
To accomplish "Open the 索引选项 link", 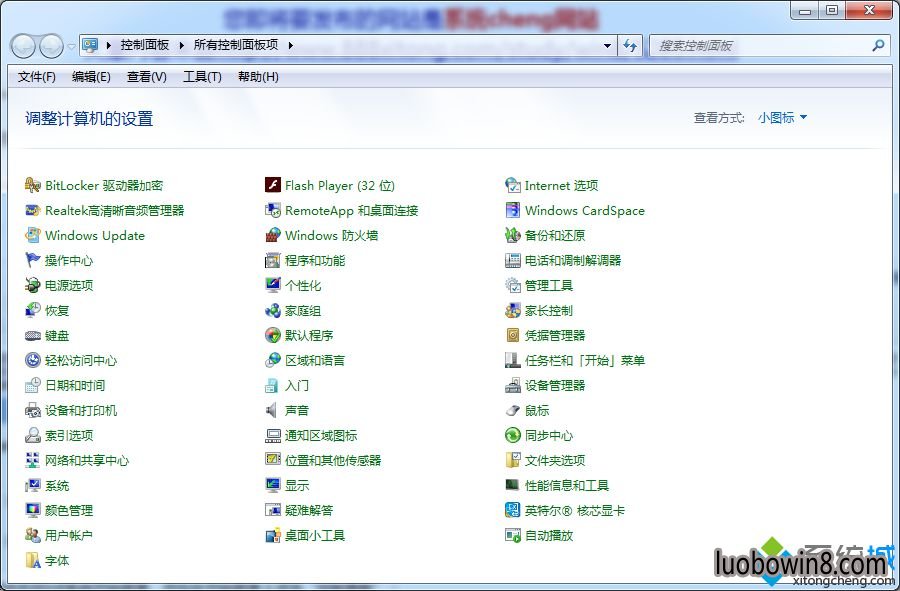I will click(69, 436).
